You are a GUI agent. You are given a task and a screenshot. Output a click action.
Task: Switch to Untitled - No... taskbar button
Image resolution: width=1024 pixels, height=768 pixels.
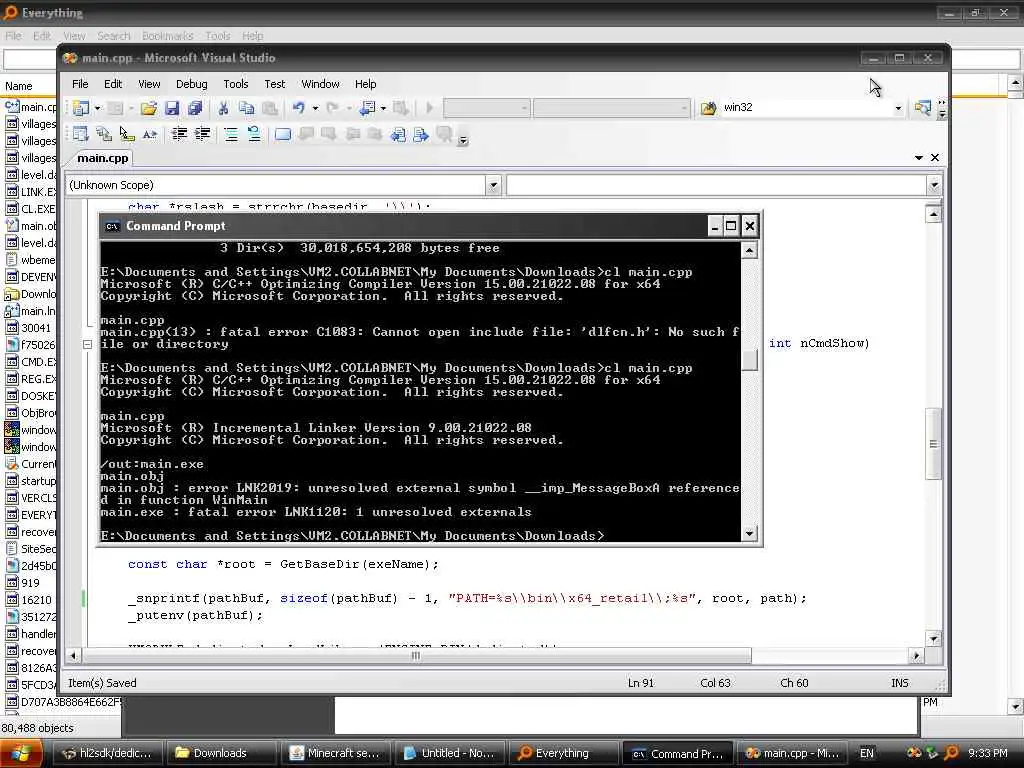coord(451,753)
